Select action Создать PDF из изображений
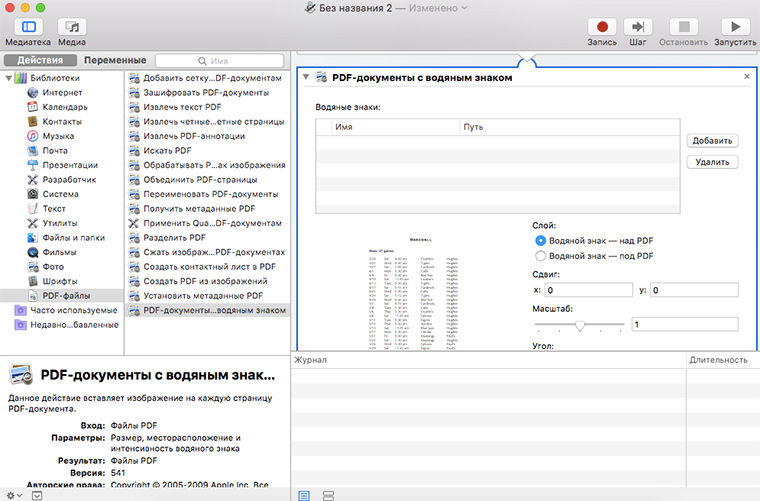This screenshot has height=501, width=760. coord(207,282)
